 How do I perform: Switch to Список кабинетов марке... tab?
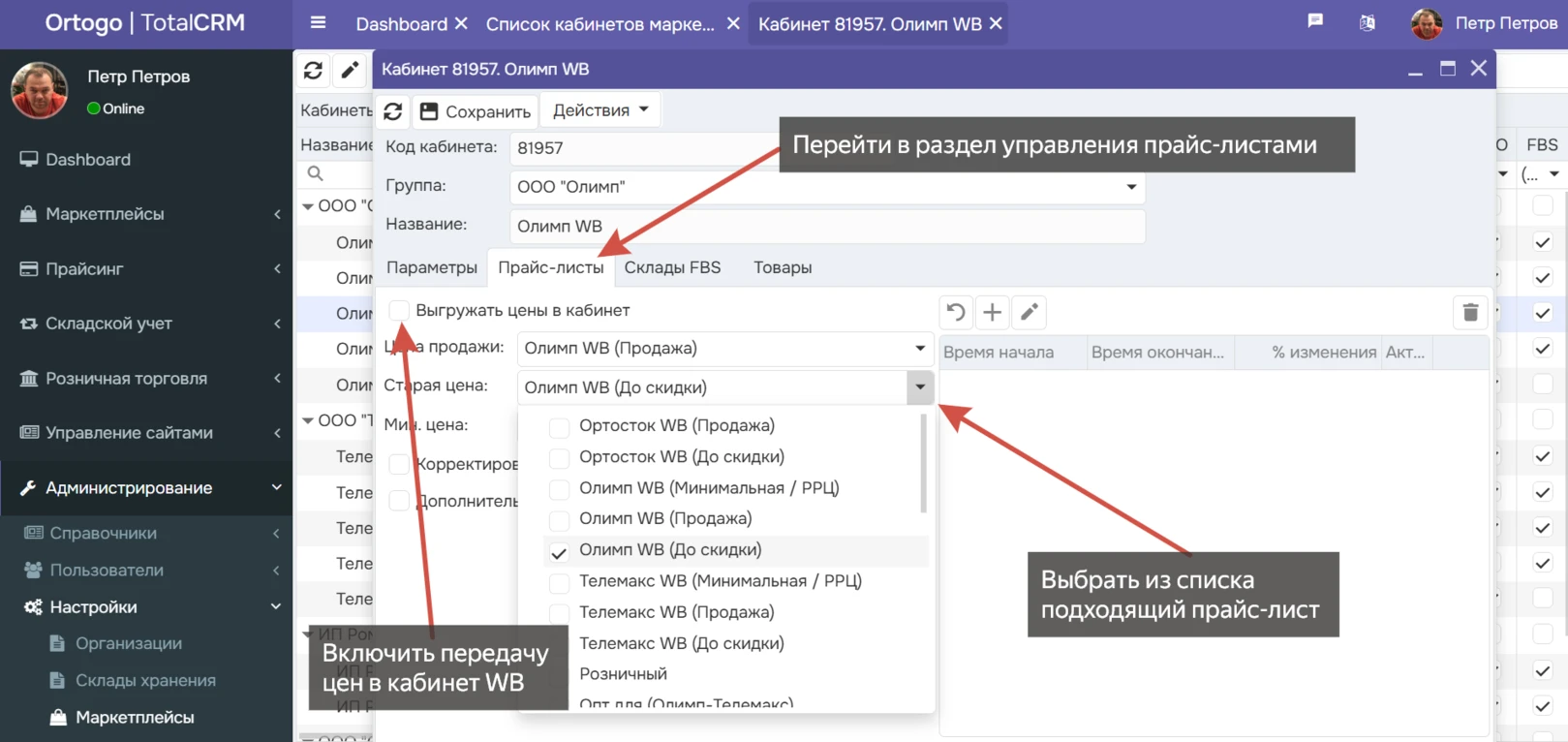[x=600, y=24]
